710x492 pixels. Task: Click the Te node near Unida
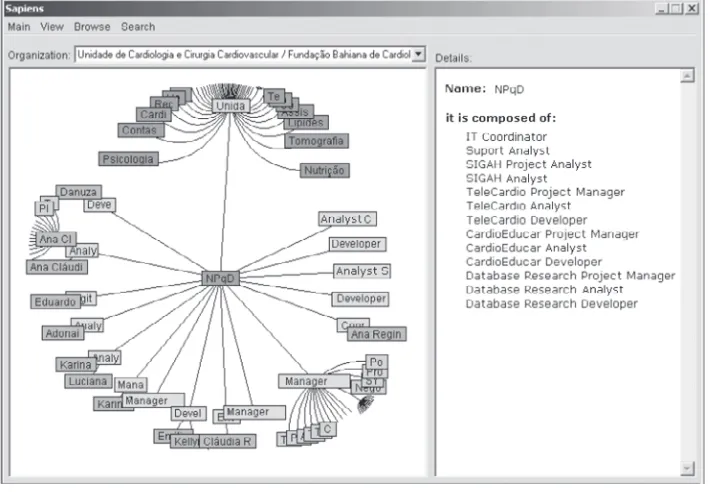coord(274,96)
